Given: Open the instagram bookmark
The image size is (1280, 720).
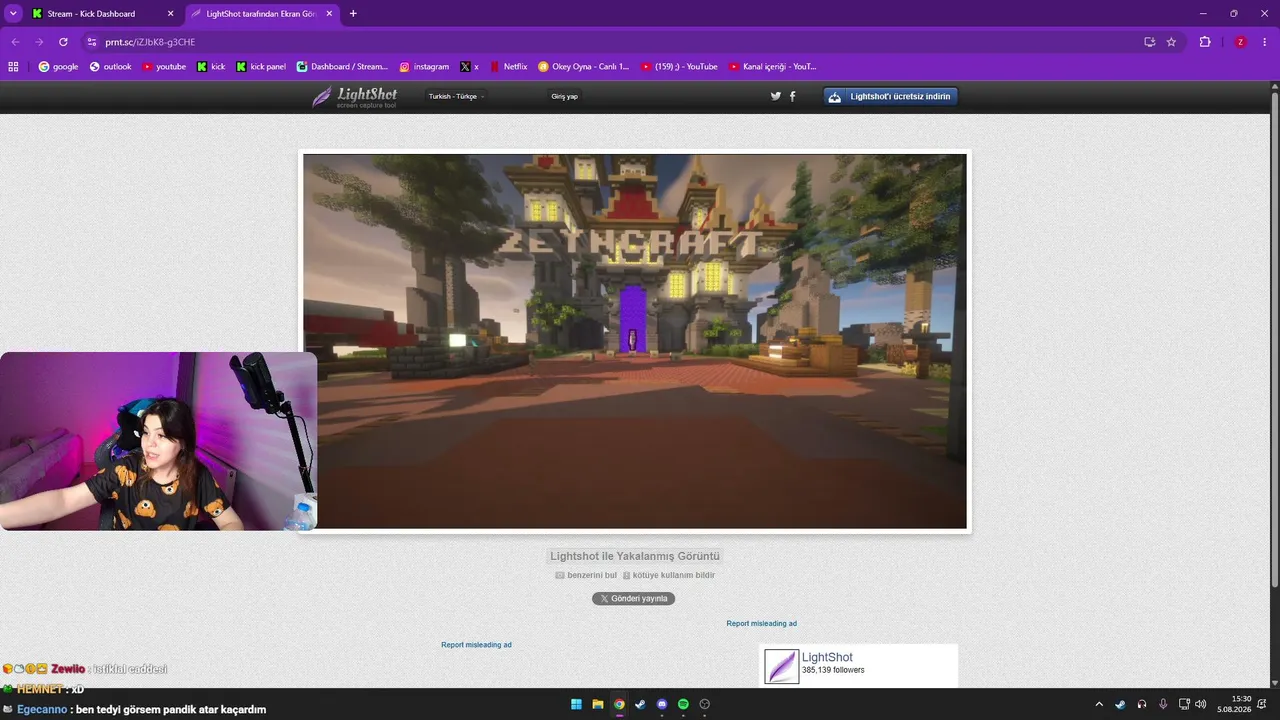Looking at the screenshot, I should [424, 67].
